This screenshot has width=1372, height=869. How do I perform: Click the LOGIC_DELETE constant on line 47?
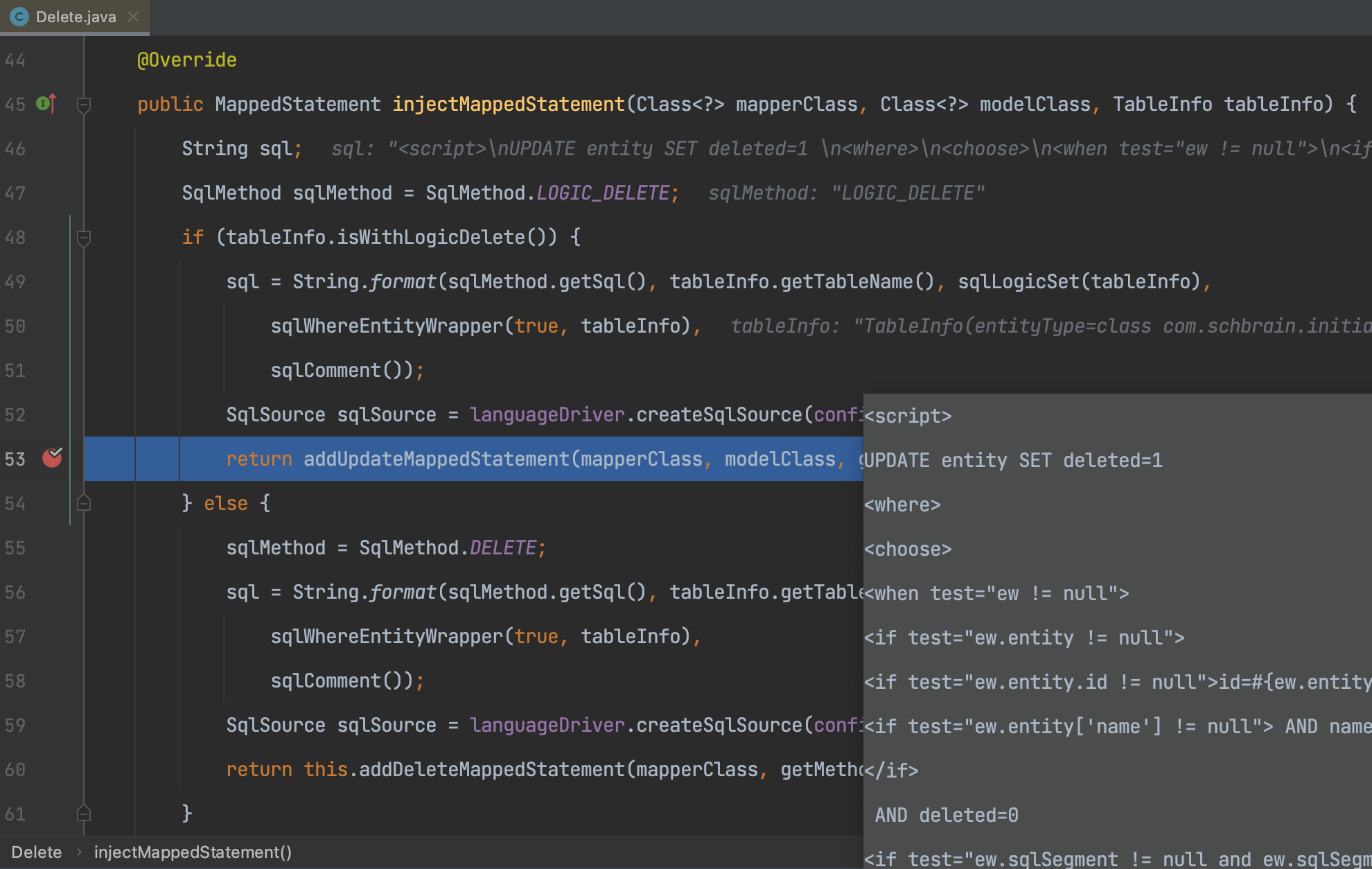pyautogui.click(x=603, y=193)
